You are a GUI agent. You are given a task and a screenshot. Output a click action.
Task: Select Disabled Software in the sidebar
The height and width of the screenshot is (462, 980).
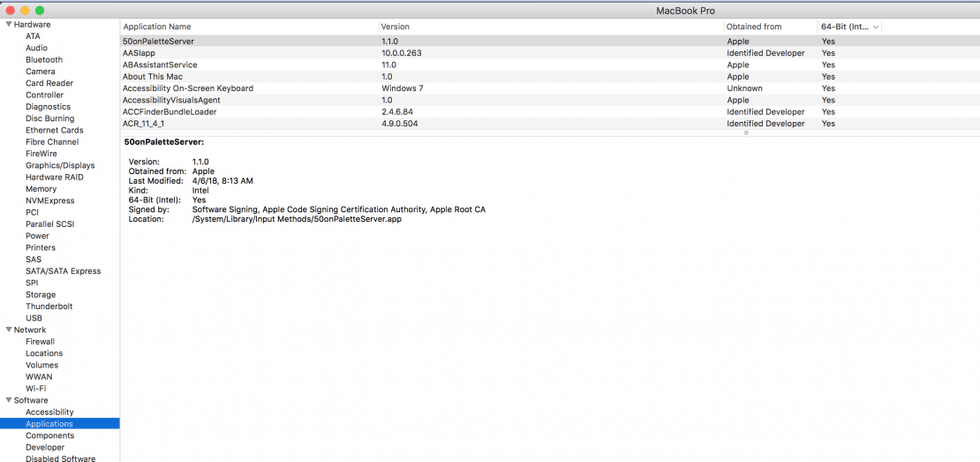tap(61, 458)
